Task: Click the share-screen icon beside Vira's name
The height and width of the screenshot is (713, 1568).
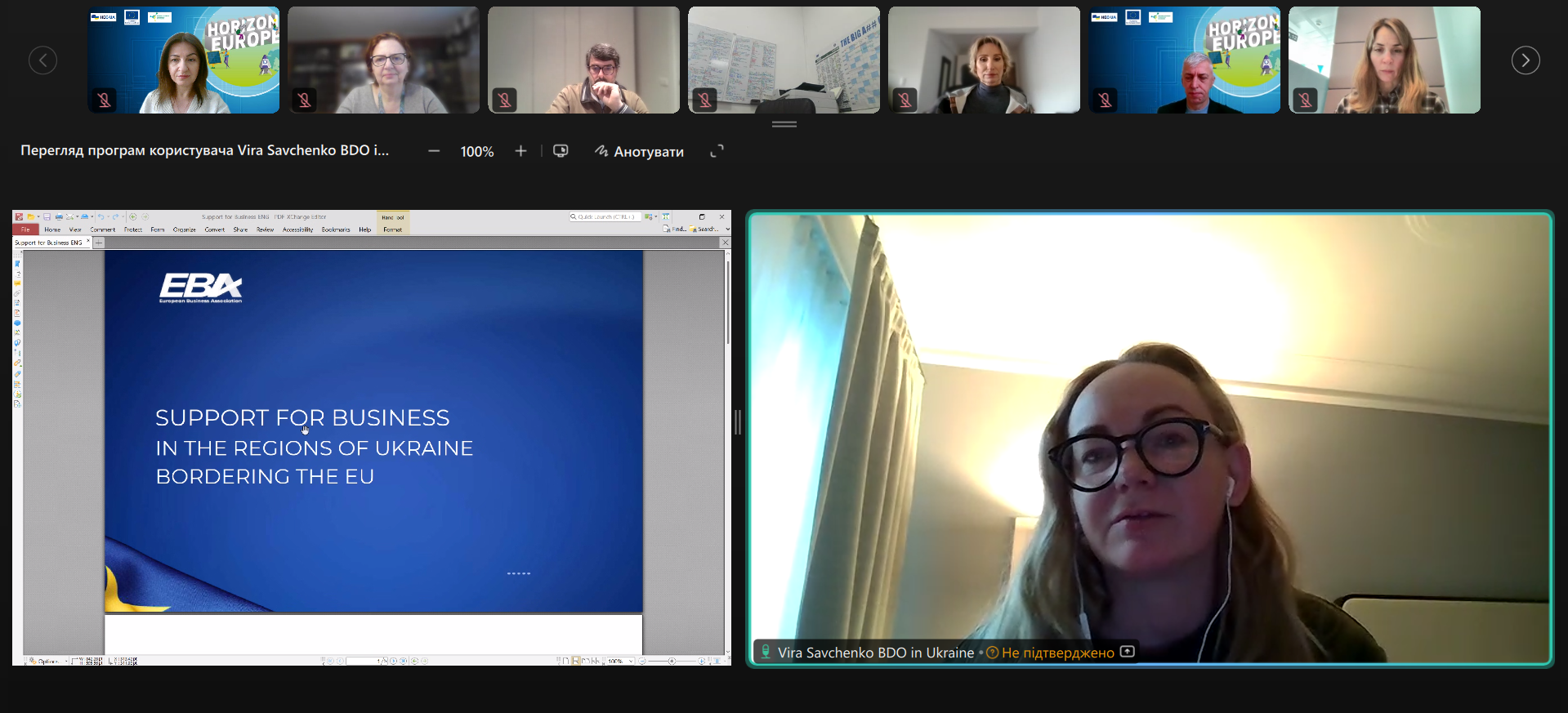Action: tap(1128, 652)
